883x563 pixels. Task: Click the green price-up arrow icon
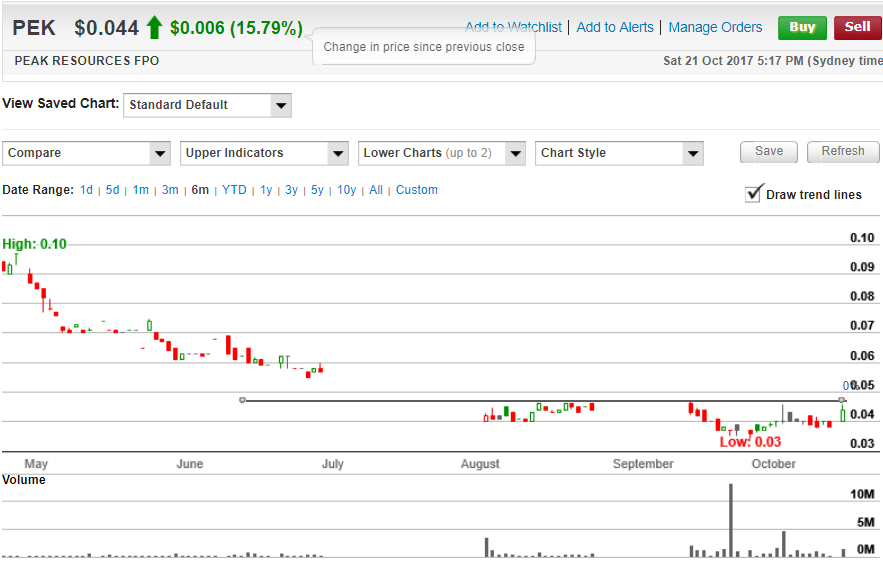pyautogui.click(x=154, y=27)
